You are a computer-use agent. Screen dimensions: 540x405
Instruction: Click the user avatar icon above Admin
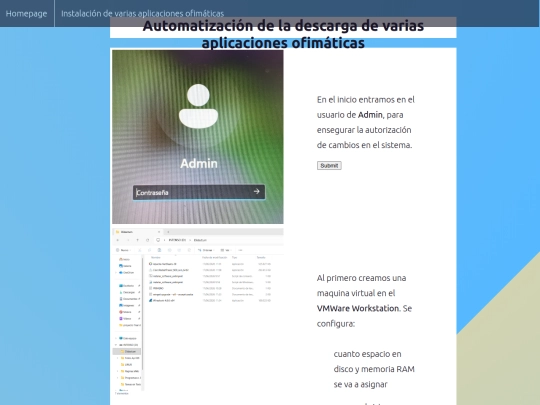(x=198, y=106)
